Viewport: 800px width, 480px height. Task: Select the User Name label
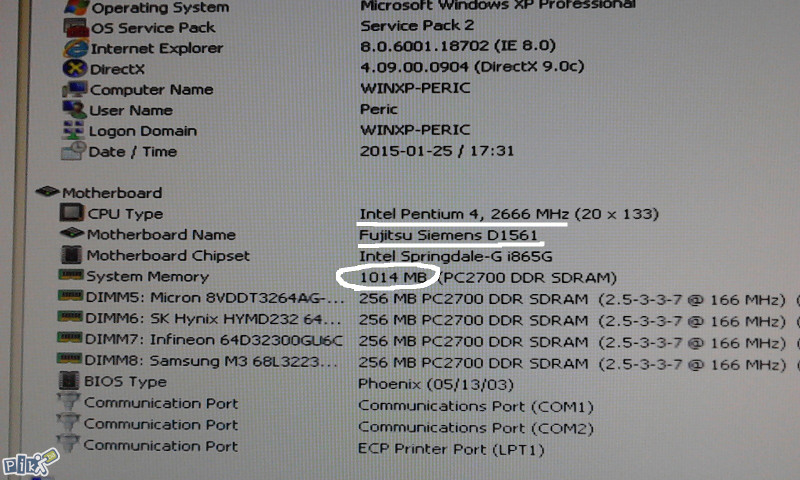pos(131,110)
